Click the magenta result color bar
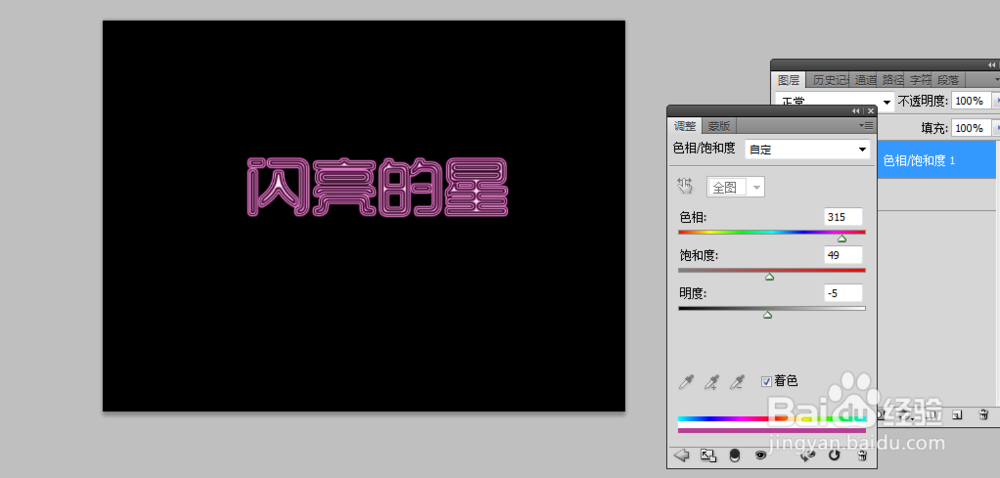1000x478 pixels. pyautogui.click(x=772, y=430)
